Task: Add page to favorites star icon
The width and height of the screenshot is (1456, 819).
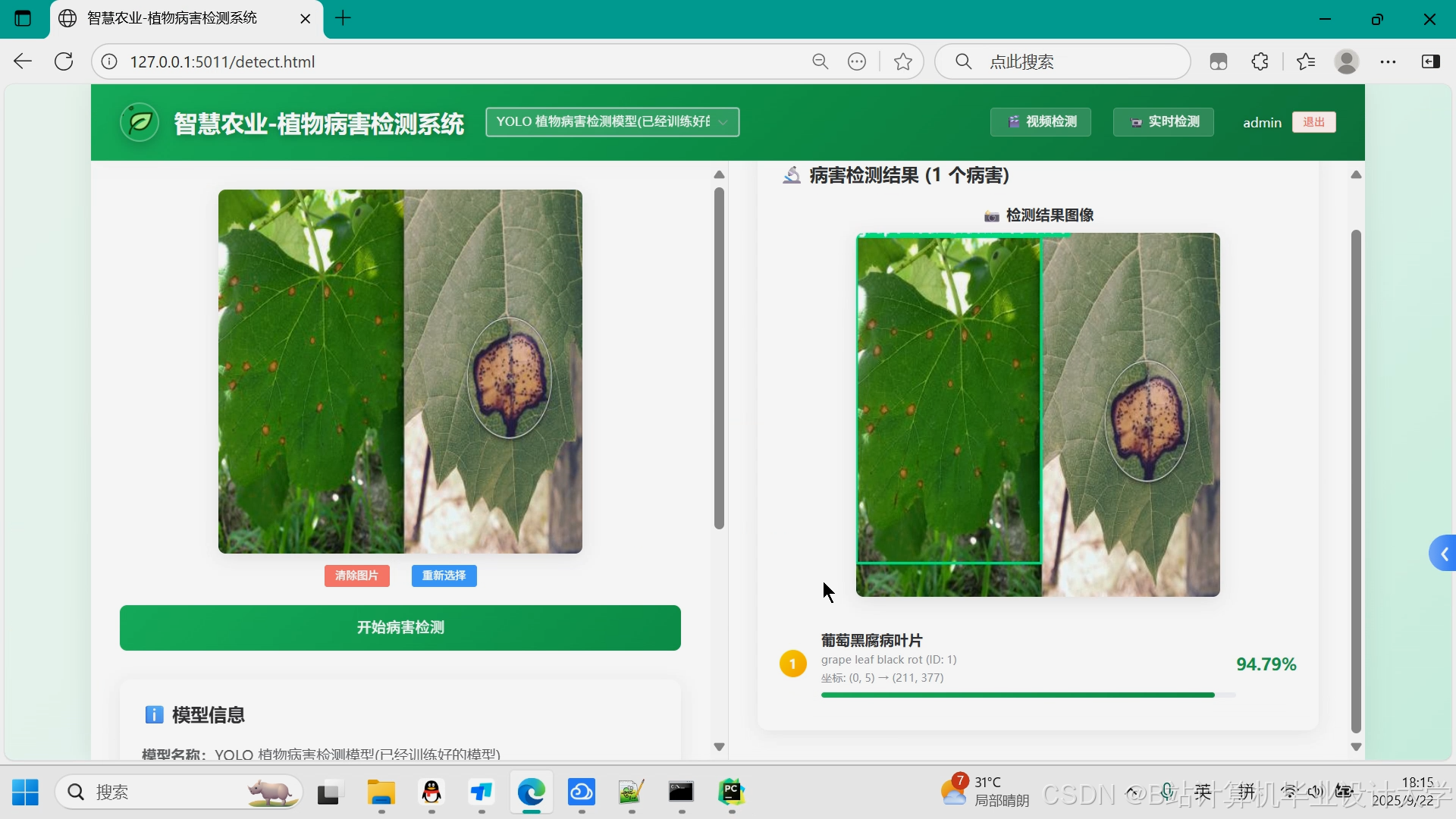Action: click(x=902, y=61)
